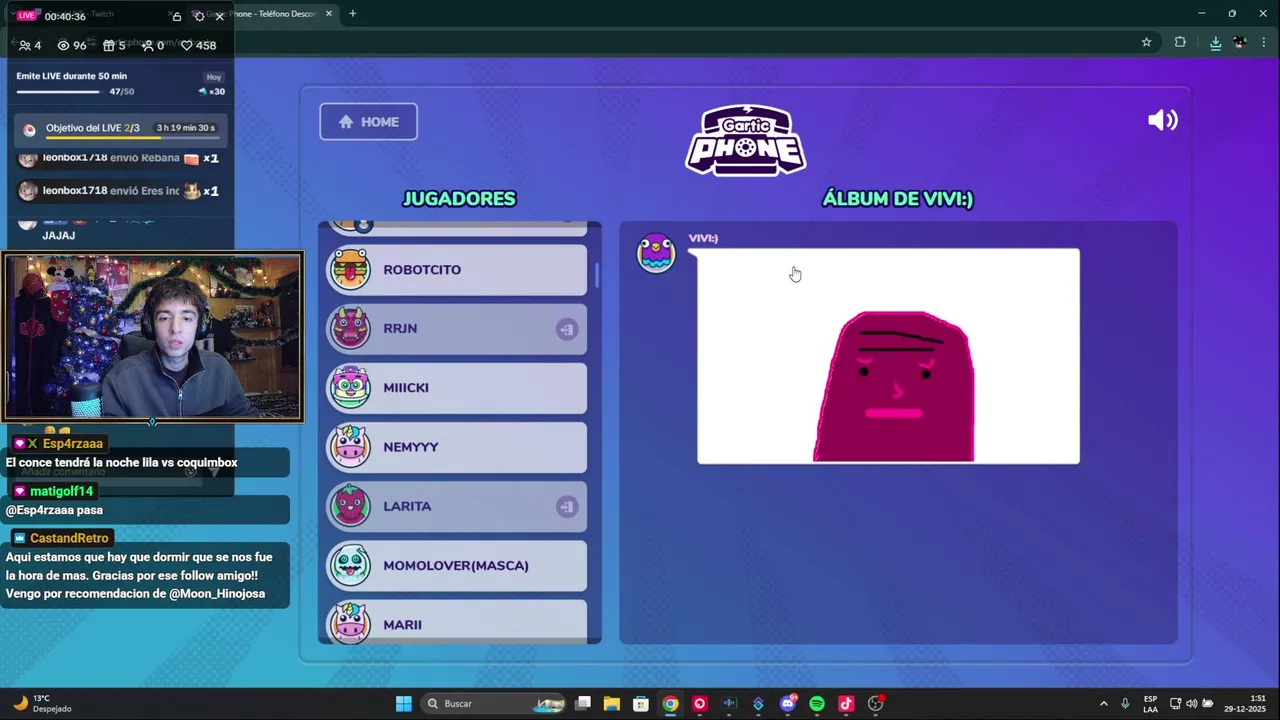The image size is (1280, 720).
Task: Select NEMYYY's unicorn avatar
Action: pos(350,447)
